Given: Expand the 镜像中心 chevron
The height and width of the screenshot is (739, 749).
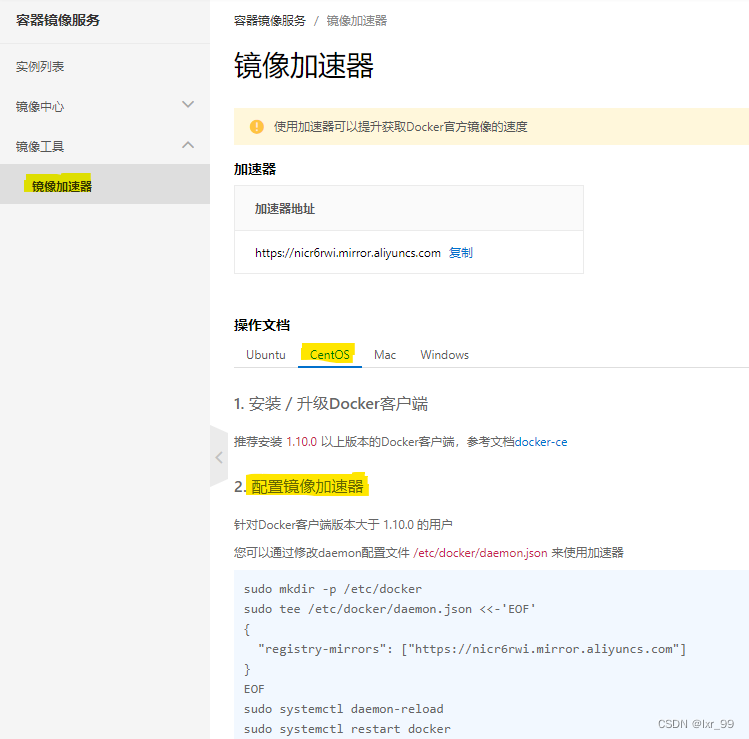Looking at the screenshot, I should click(x=188, y=105).
